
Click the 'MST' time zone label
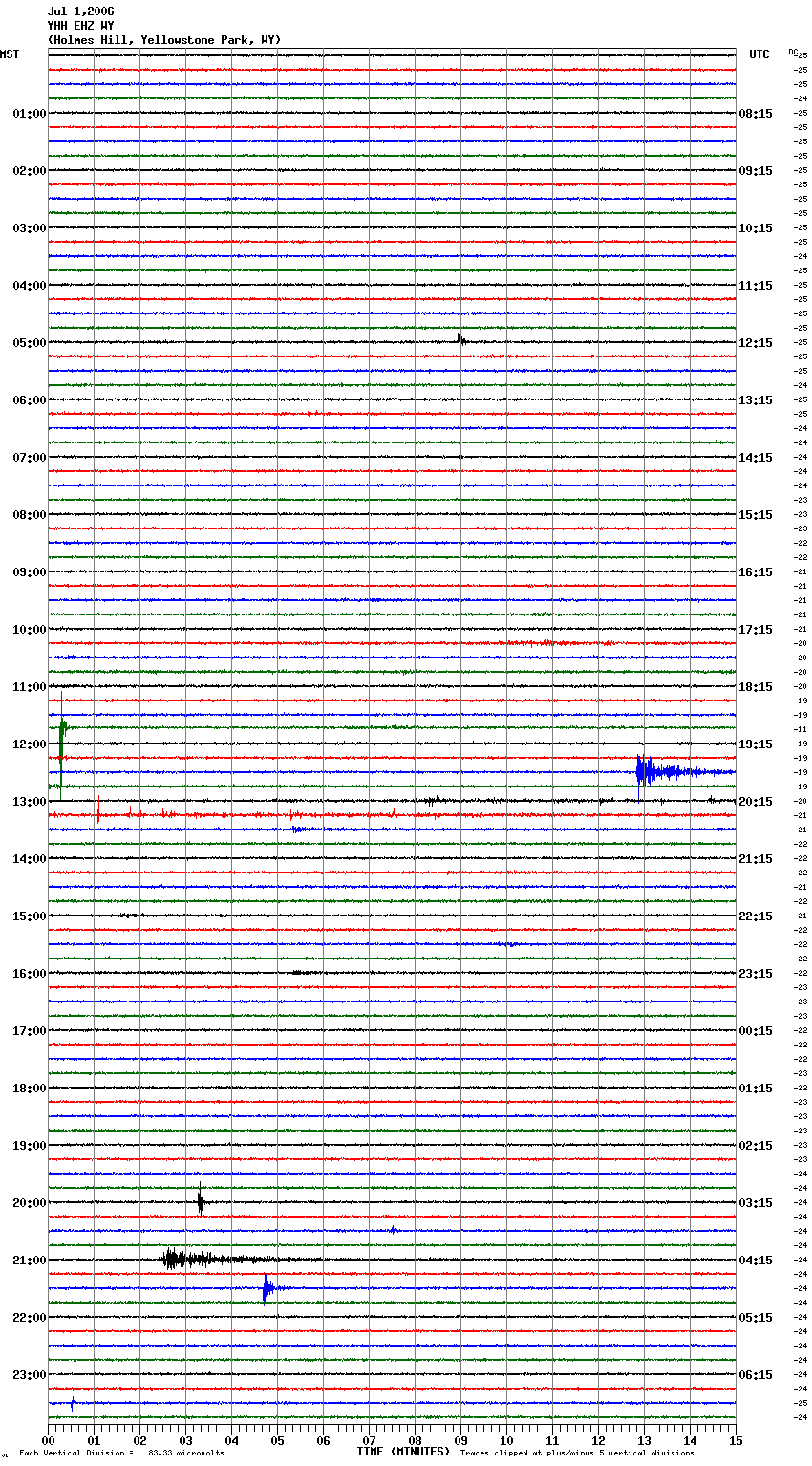point(10,54)
